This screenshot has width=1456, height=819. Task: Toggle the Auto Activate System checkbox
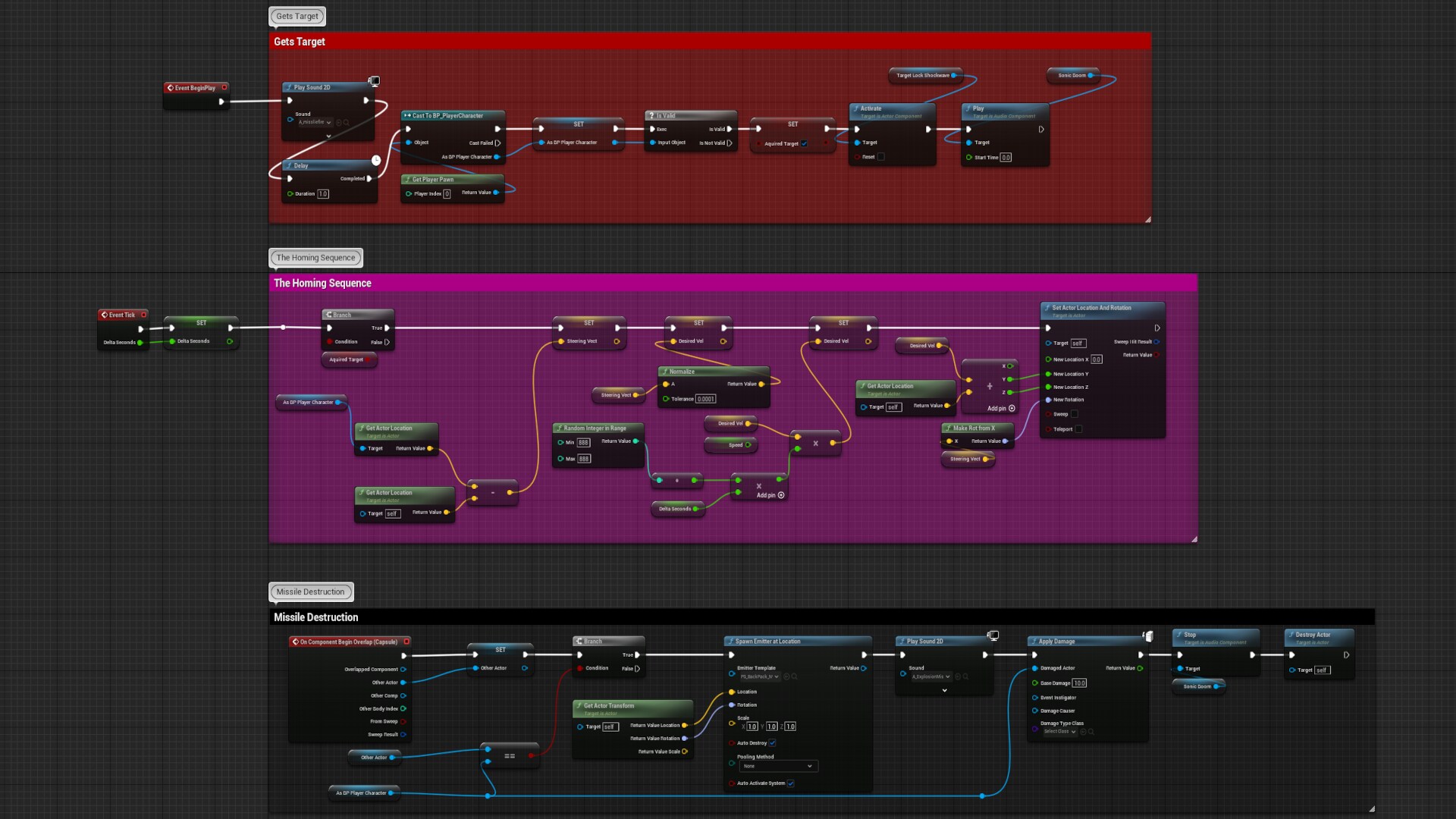(791, 783)
